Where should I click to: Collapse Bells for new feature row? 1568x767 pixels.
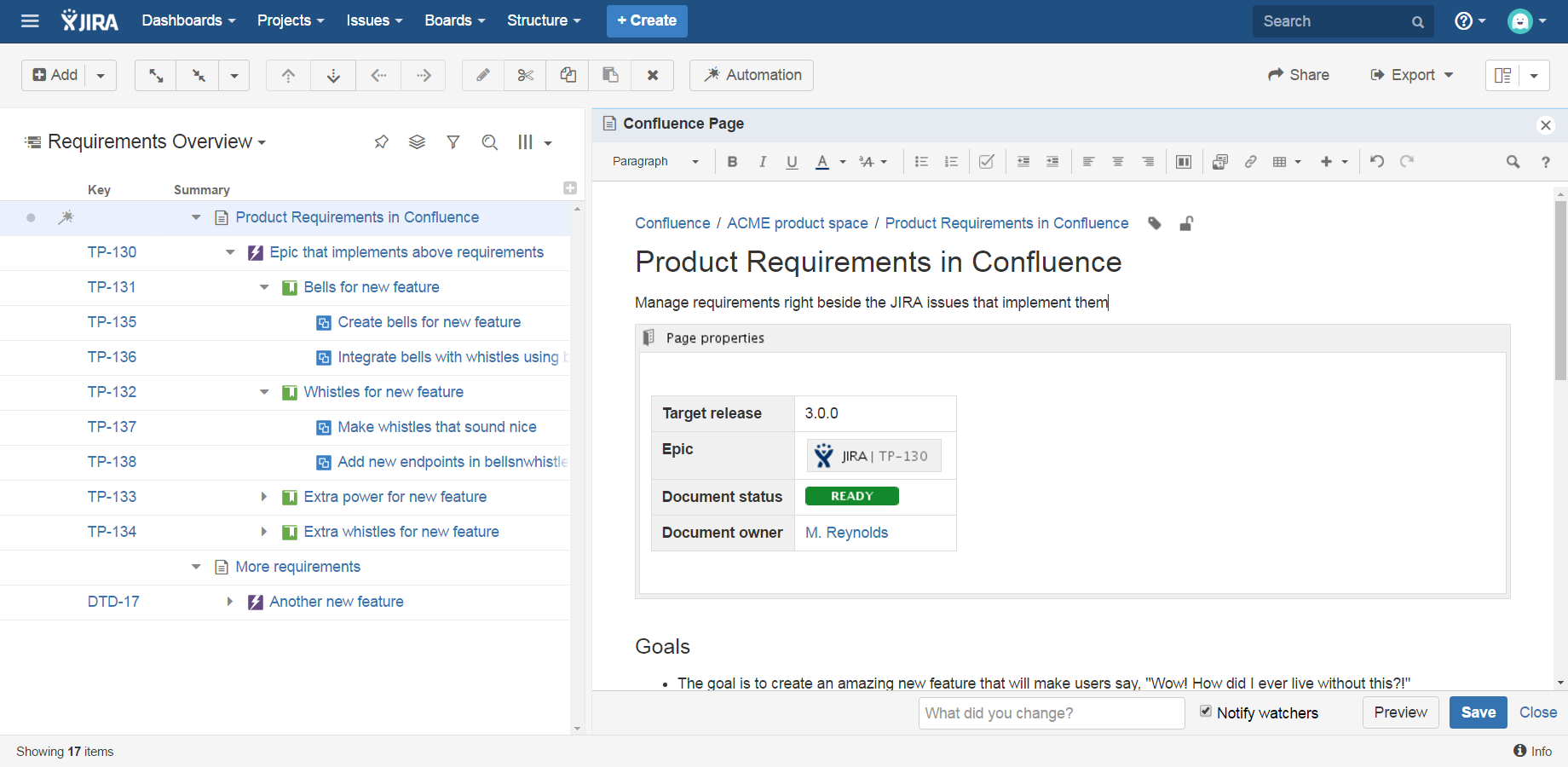(x=264, y=287)
